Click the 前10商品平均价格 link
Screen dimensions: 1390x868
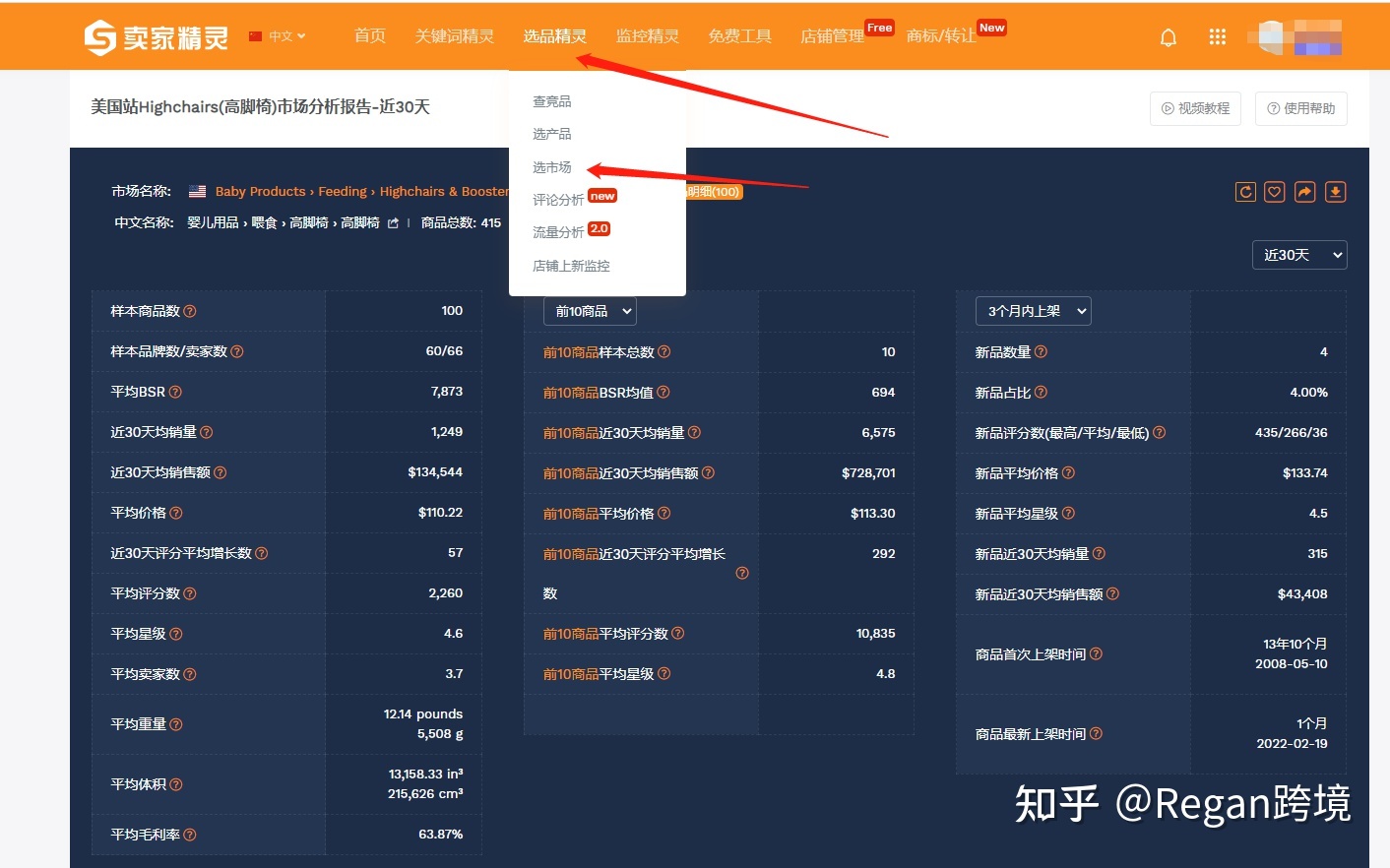[599, 513]
